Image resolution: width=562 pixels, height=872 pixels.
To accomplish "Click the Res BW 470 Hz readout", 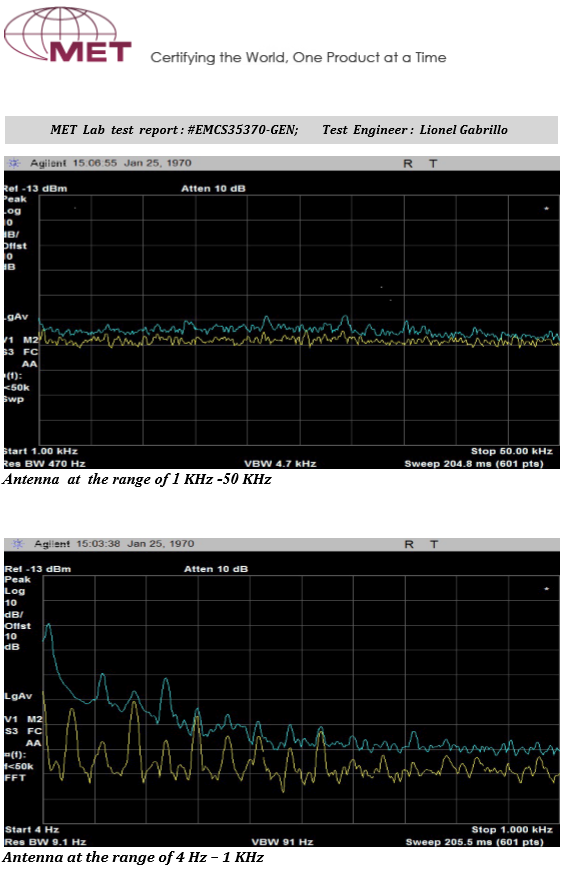I will pos(44,463).
